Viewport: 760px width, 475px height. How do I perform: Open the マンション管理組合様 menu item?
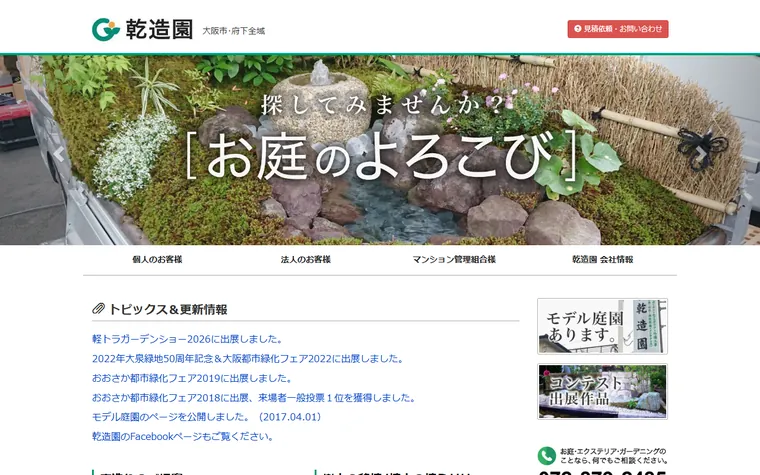click(454, 259)
